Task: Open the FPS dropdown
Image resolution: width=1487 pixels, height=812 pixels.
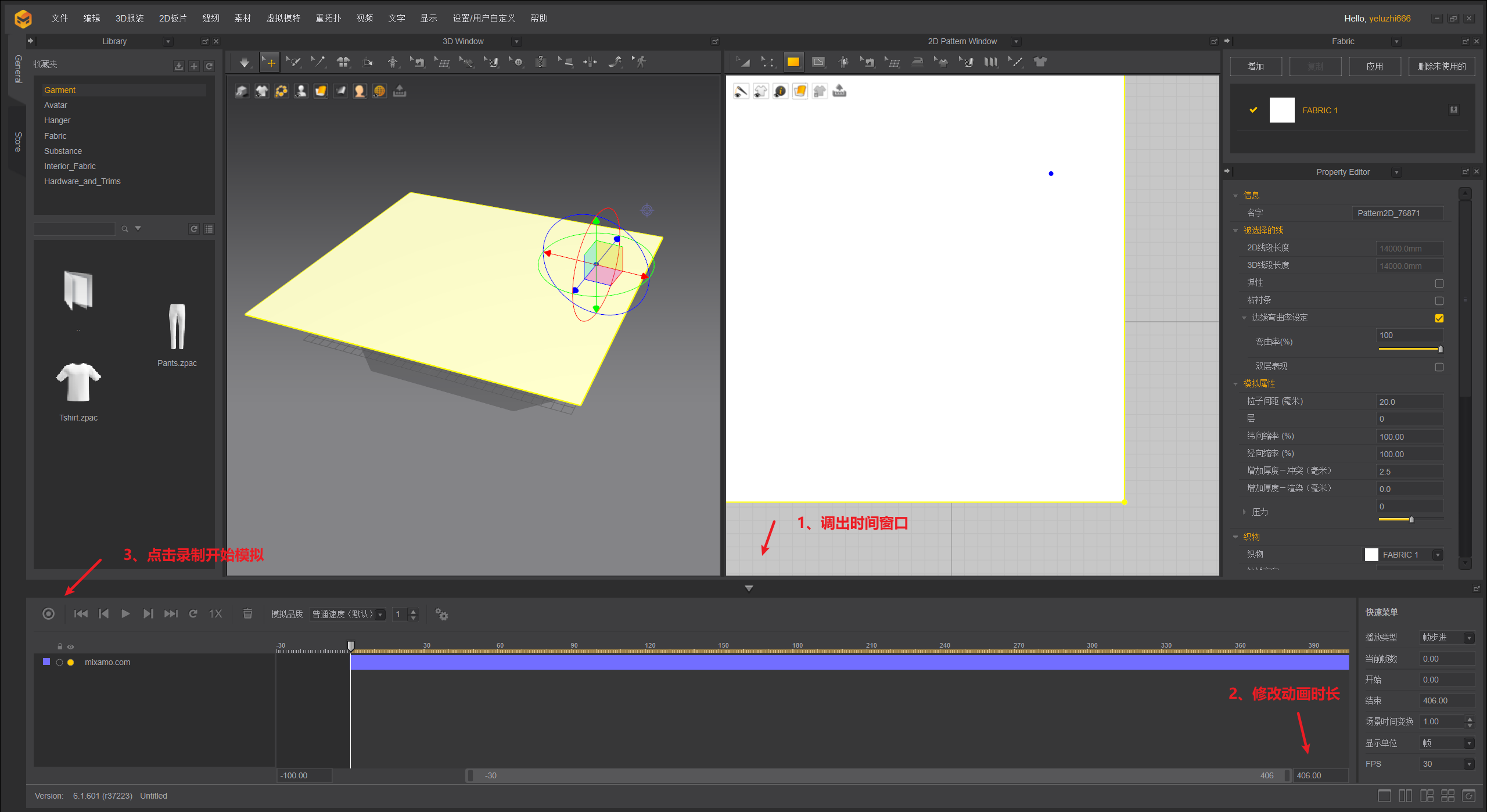Action: (x=1468, y=764)
